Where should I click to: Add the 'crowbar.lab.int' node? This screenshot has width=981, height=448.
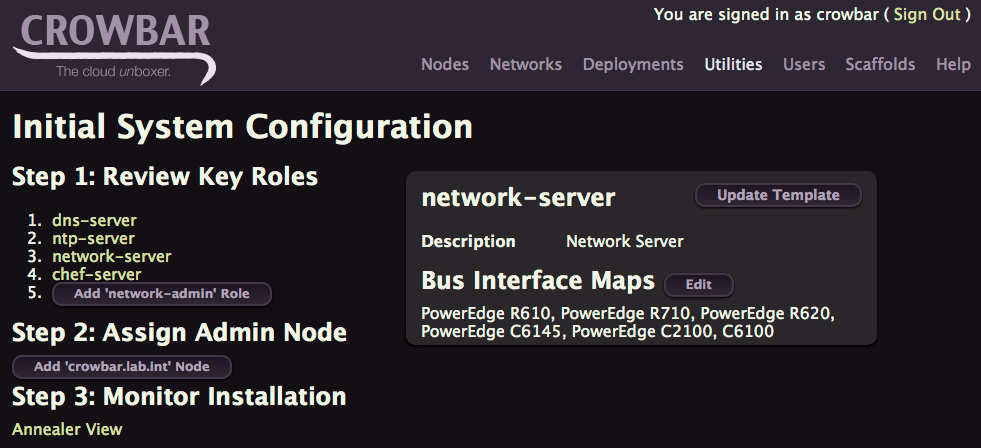[x=121, y=367]
